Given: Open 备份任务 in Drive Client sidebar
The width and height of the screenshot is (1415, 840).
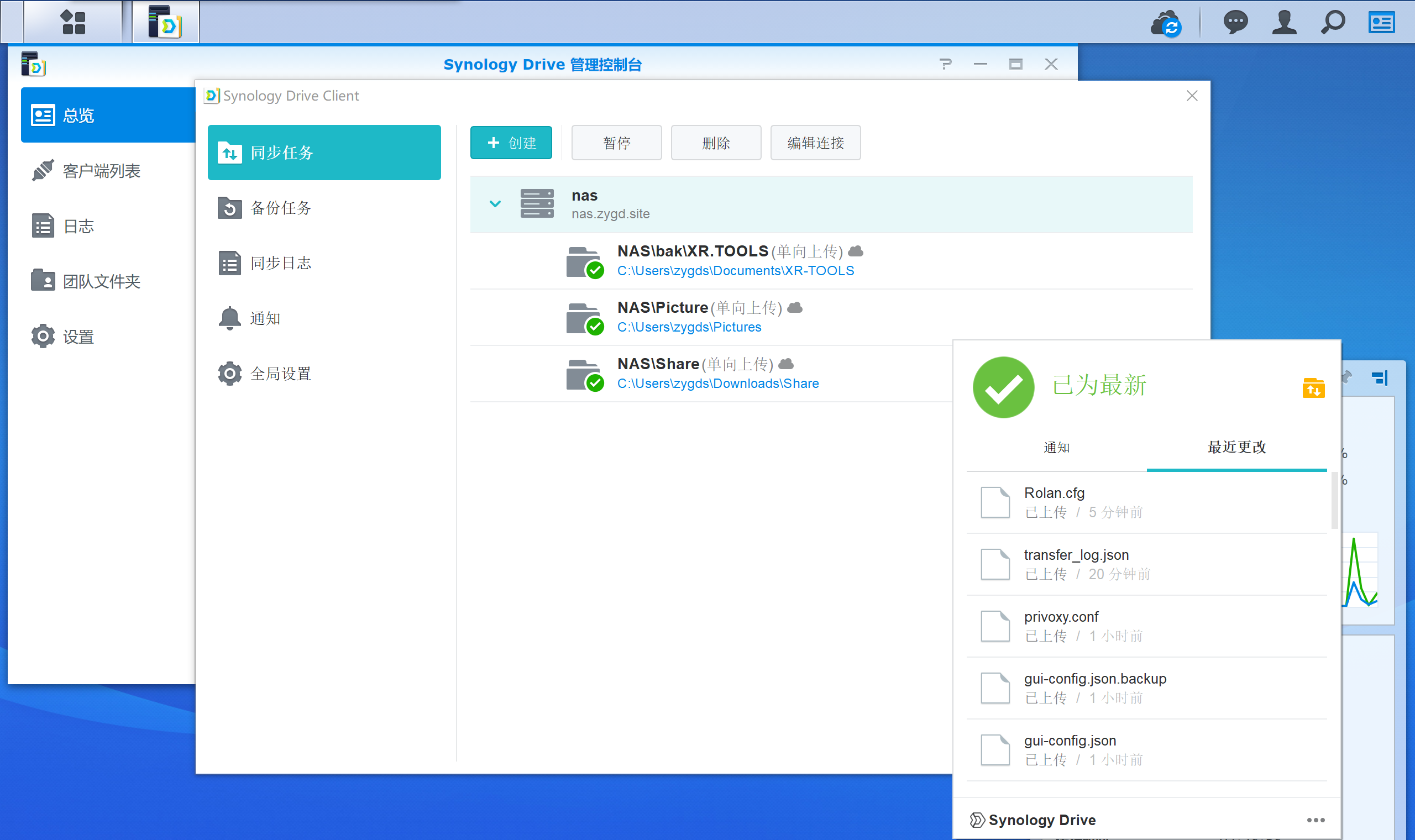Looking at the screenshot, I should click(324, 208).
